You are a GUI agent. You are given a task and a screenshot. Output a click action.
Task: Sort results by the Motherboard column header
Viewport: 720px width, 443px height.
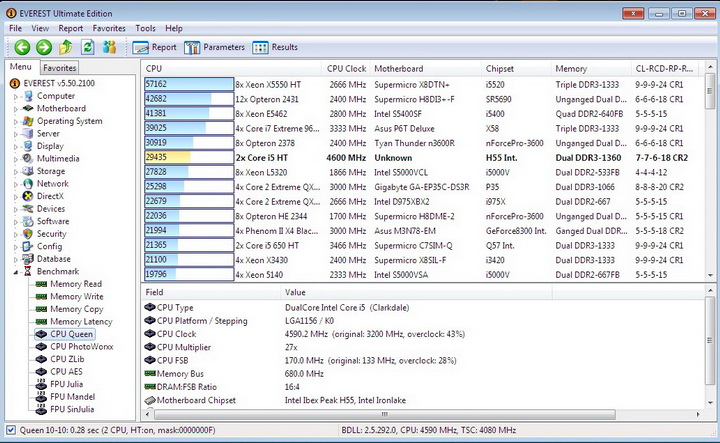425,68
